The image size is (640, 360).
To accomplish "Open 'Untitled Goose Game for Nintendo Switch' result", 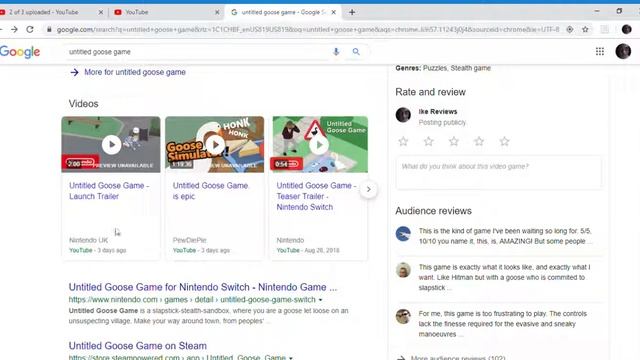I will [x=203, y=287].
